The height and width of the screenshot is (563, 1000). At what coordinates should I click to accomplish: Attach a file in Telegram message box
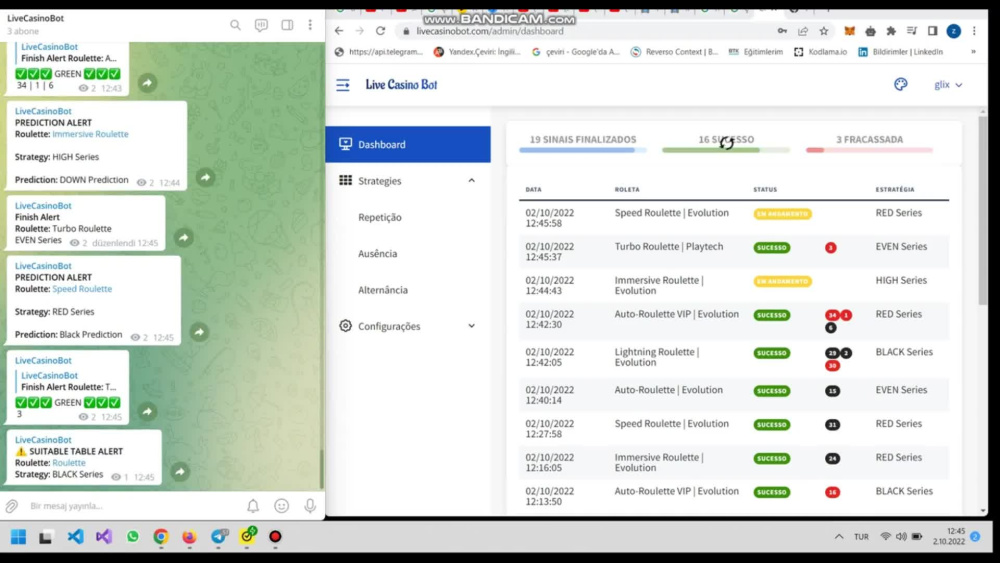[12, 506]
